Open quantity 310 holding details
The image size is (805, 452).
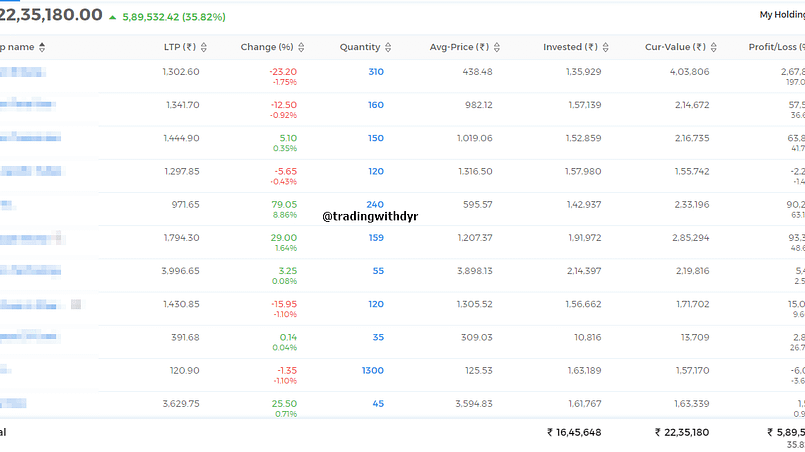pyautogui.click(x=376, y=72)
